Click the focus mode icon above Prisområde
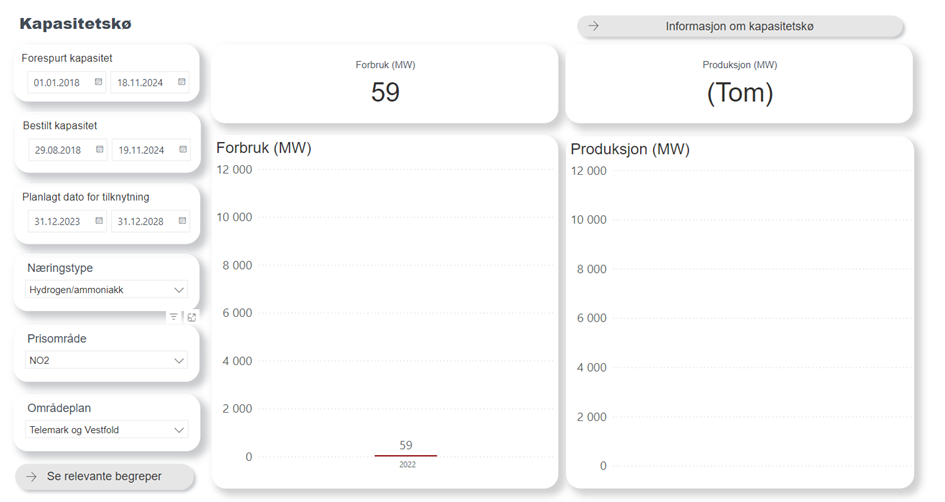 (192, 317)
